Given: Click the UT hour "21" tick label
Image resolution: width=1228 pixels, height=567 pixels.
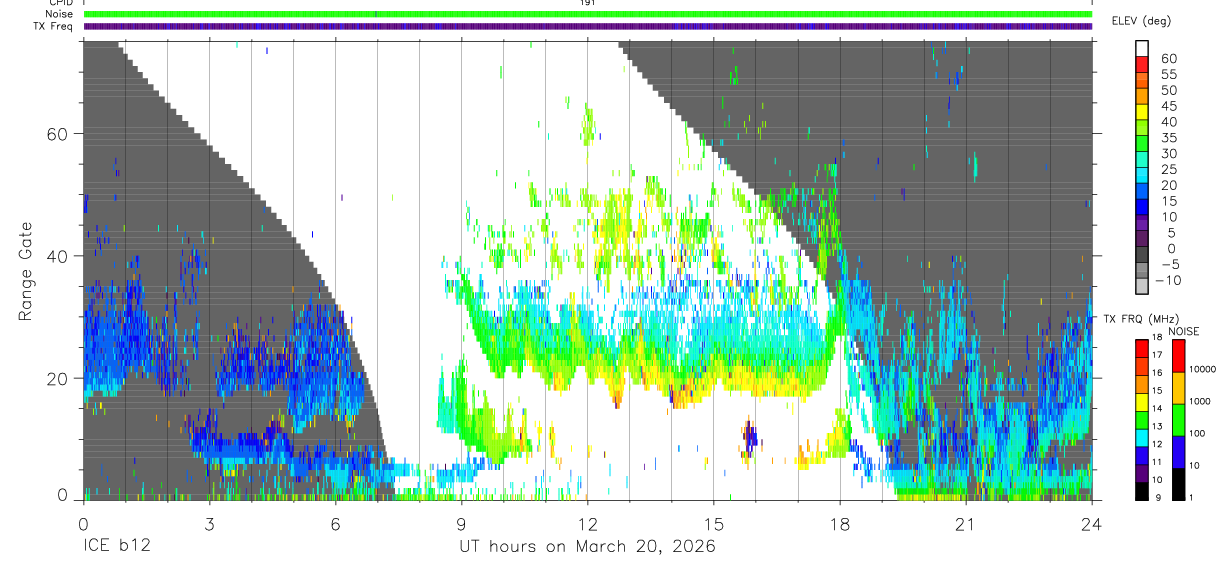Looking at the screenshot, I should pyautogui.click(x=965, y=523).
